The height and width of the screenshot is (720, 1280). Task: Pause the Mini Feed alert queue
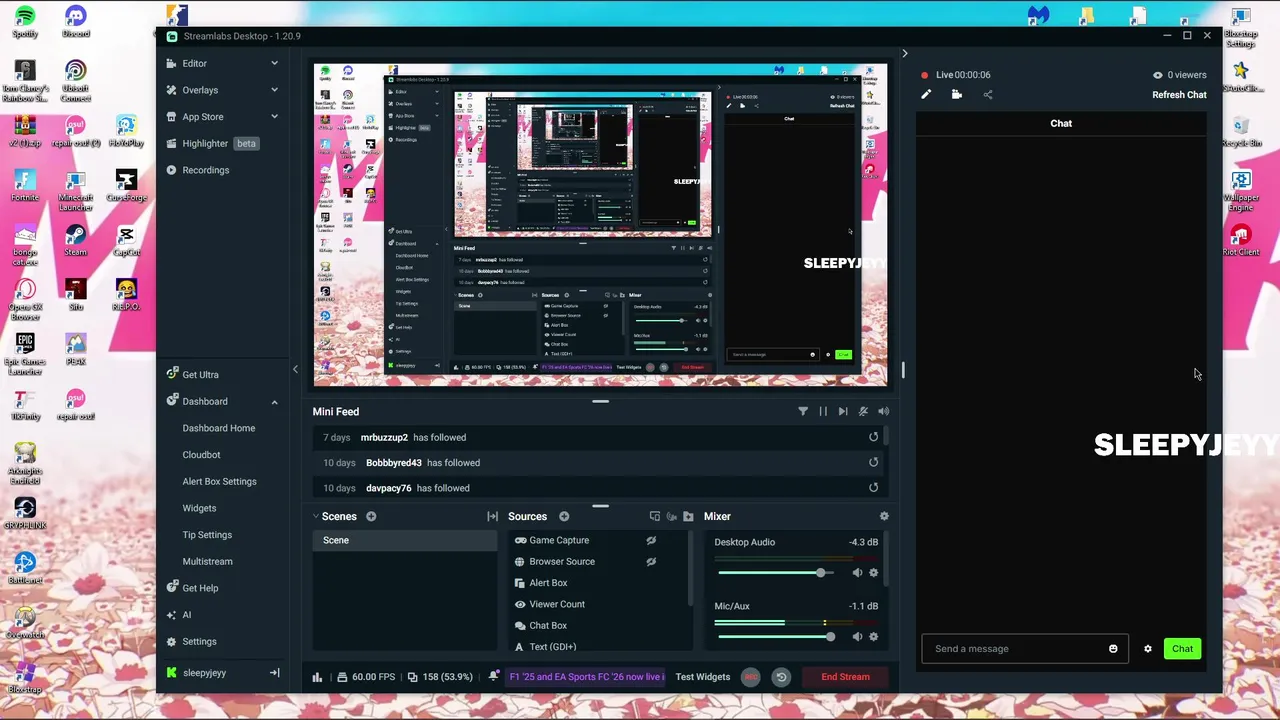(823, 411)
